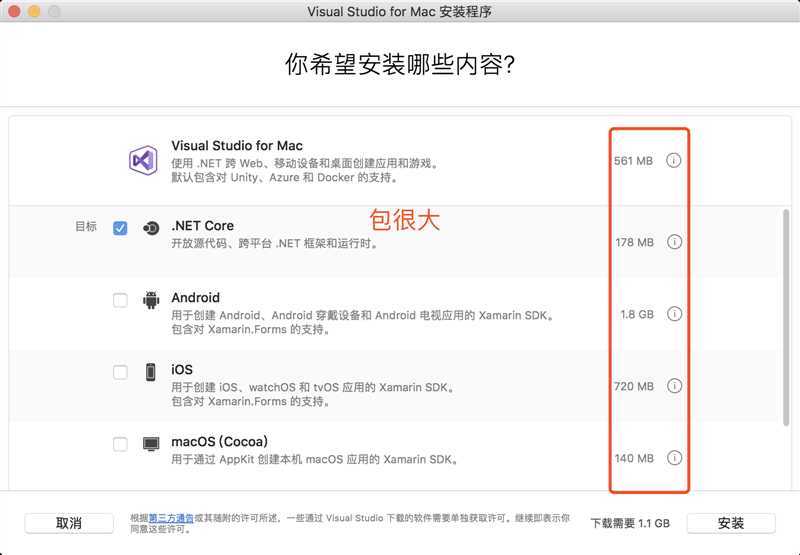Viewport: 800px width, 555px height.
Task: Select the .NET Core title text
Action: click(203, 225)
